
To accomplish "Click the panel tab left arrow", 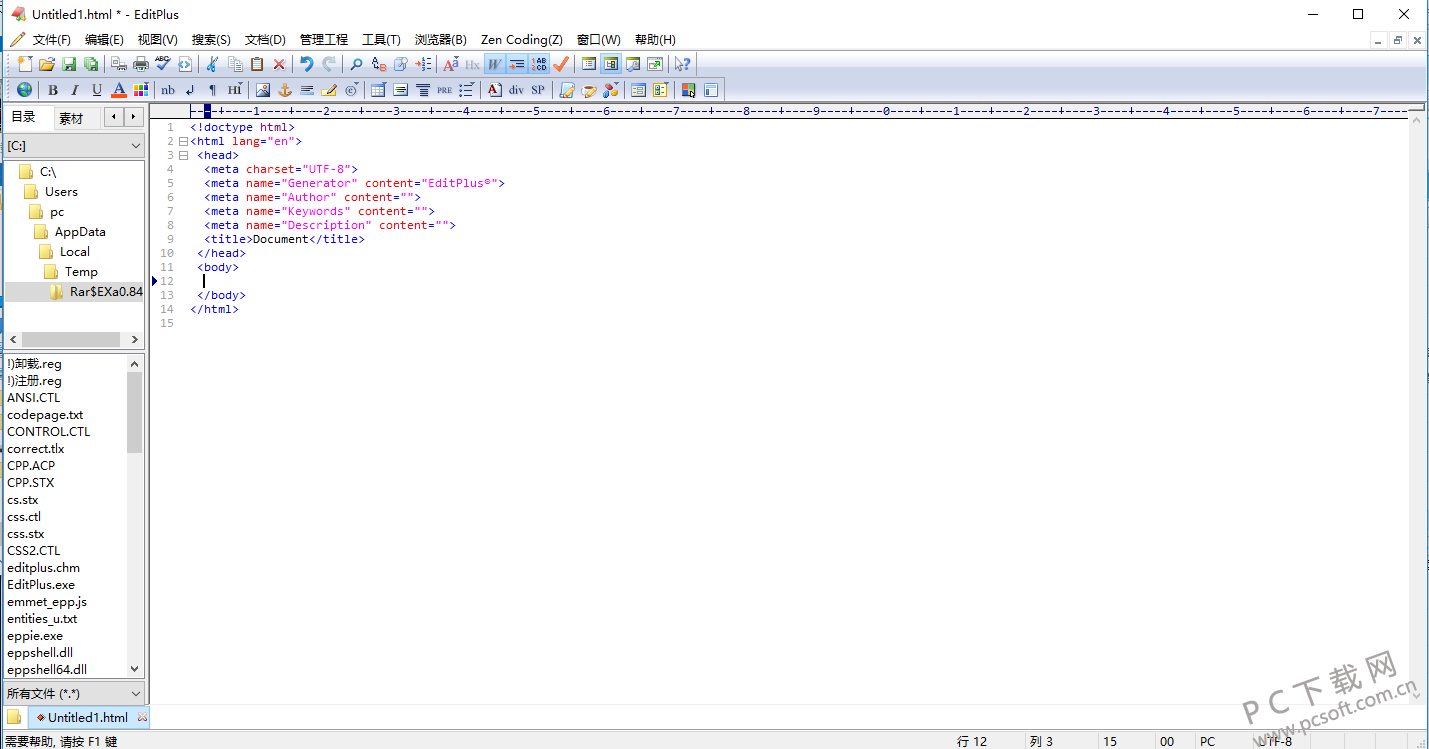I will pos(115,117).
